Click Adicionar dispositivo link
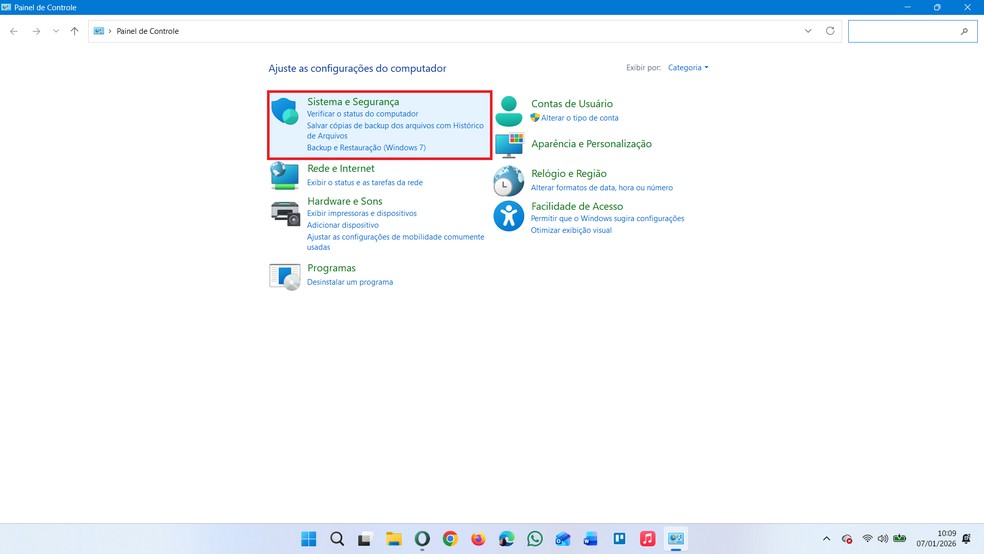The image size is (984, 554). click(343, 225)
